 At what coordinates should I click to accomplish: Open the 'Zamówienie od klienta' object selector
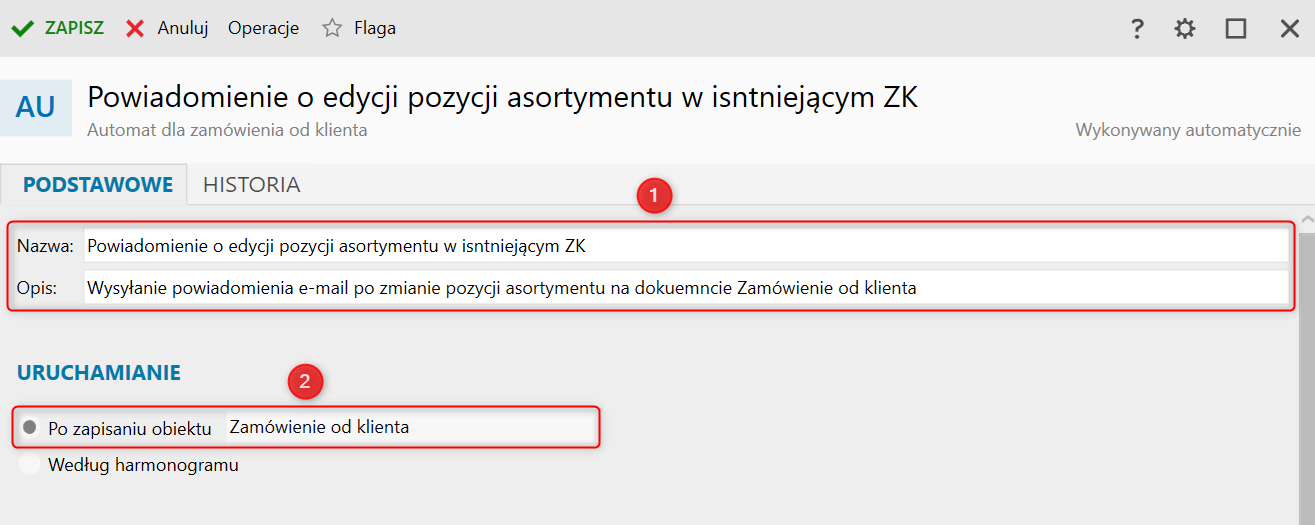(410, 427)
